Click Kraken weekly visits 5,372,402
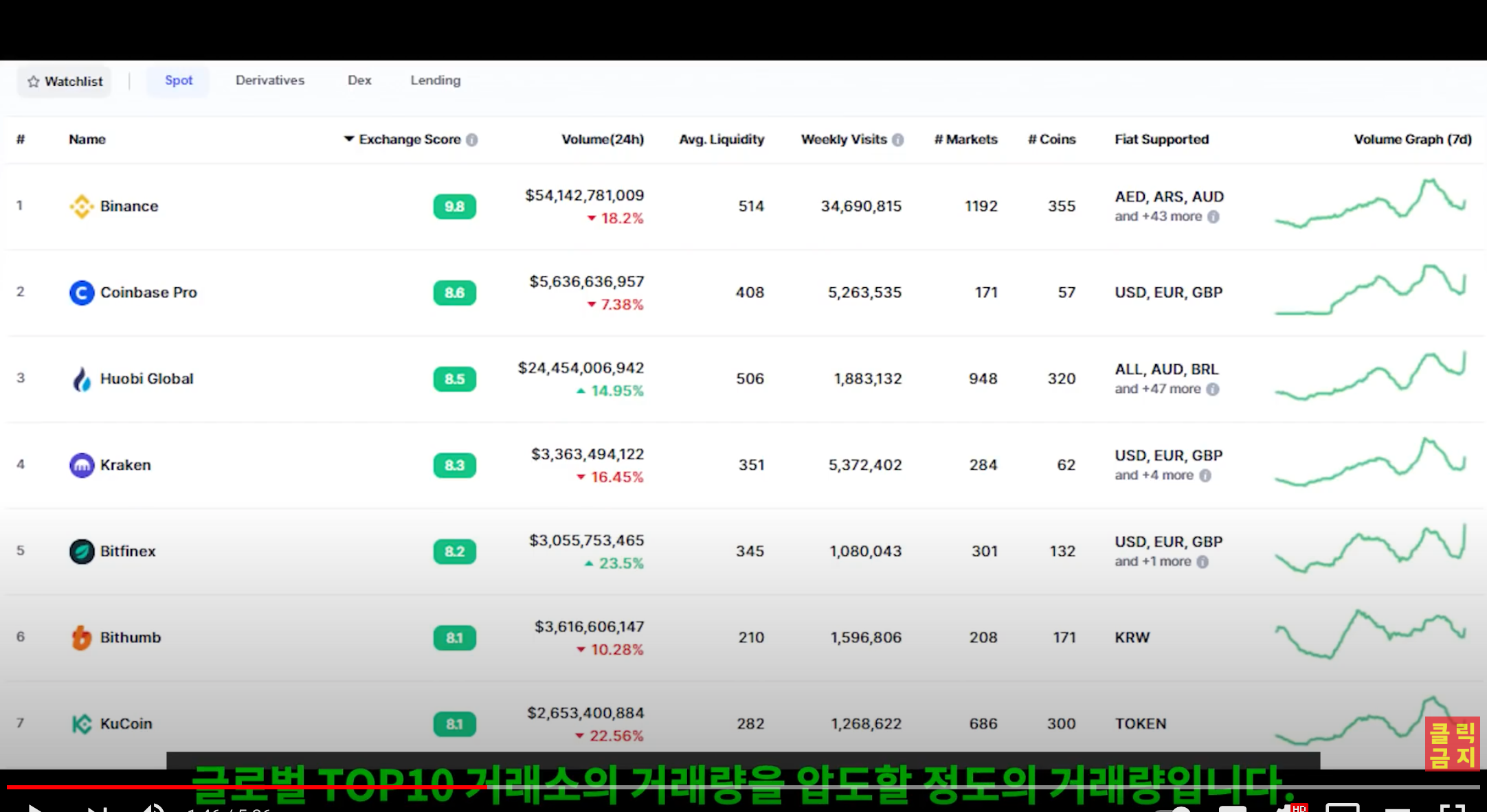1487x812 pixels. click(x=865, y=465)
